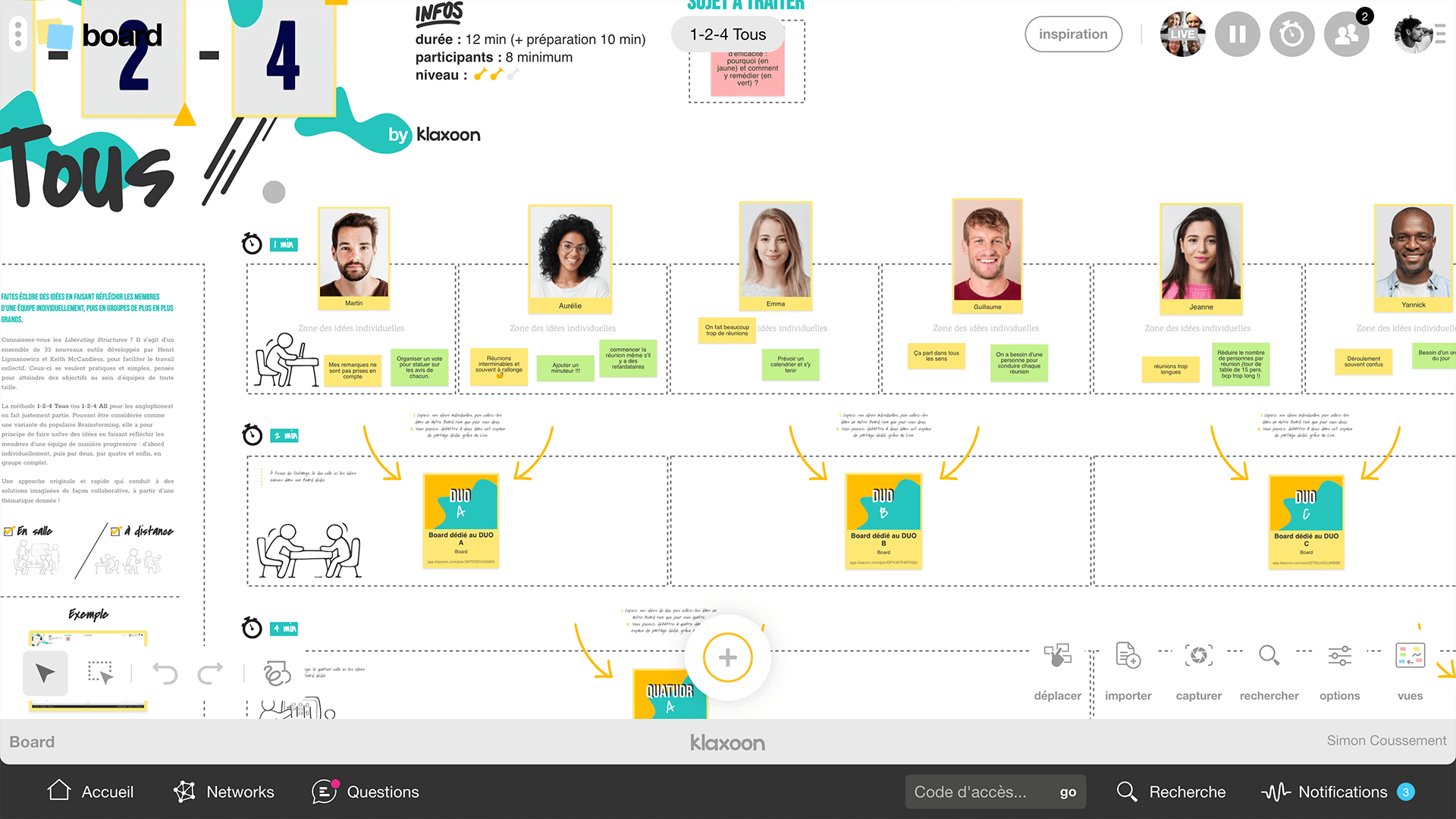Undo the last action
This screenshot has height=819, width=1456.
pyautogui.click(x=165, y=673)
